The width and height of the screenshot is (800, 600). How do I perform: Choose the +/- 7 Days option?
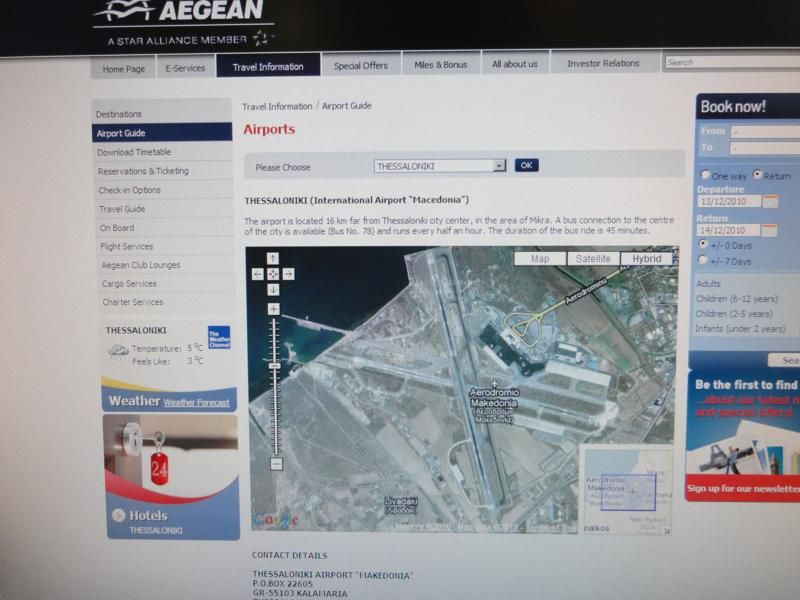click(703, 260)
